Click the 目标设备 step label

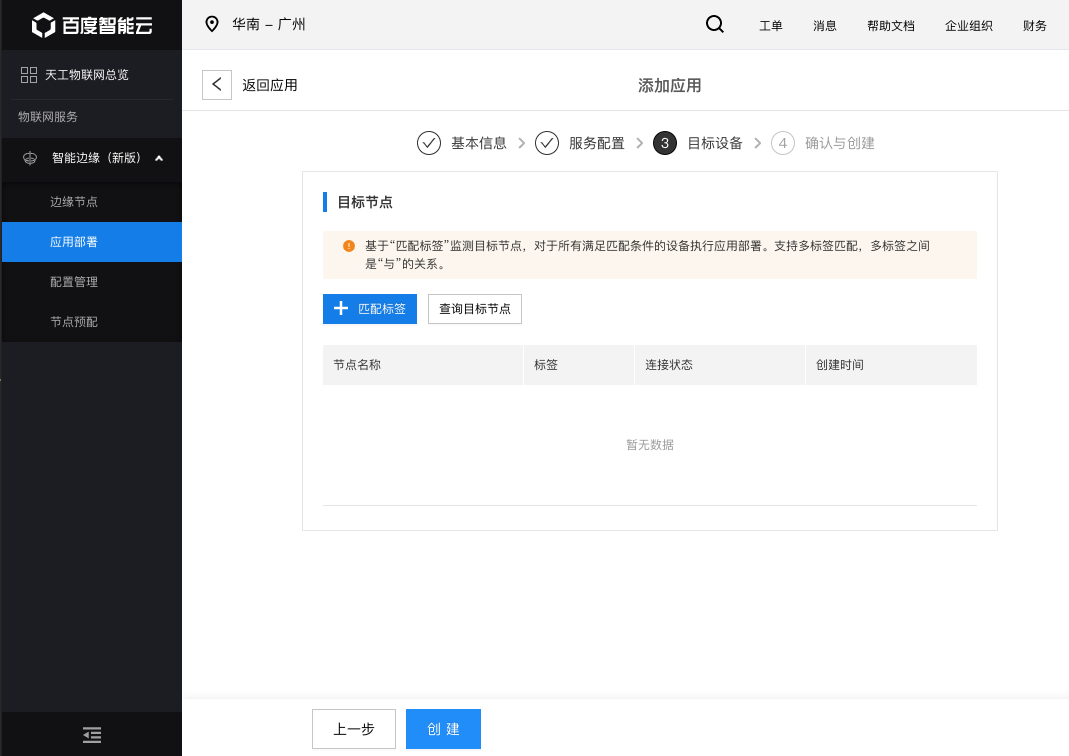click(x=714, y=143)
